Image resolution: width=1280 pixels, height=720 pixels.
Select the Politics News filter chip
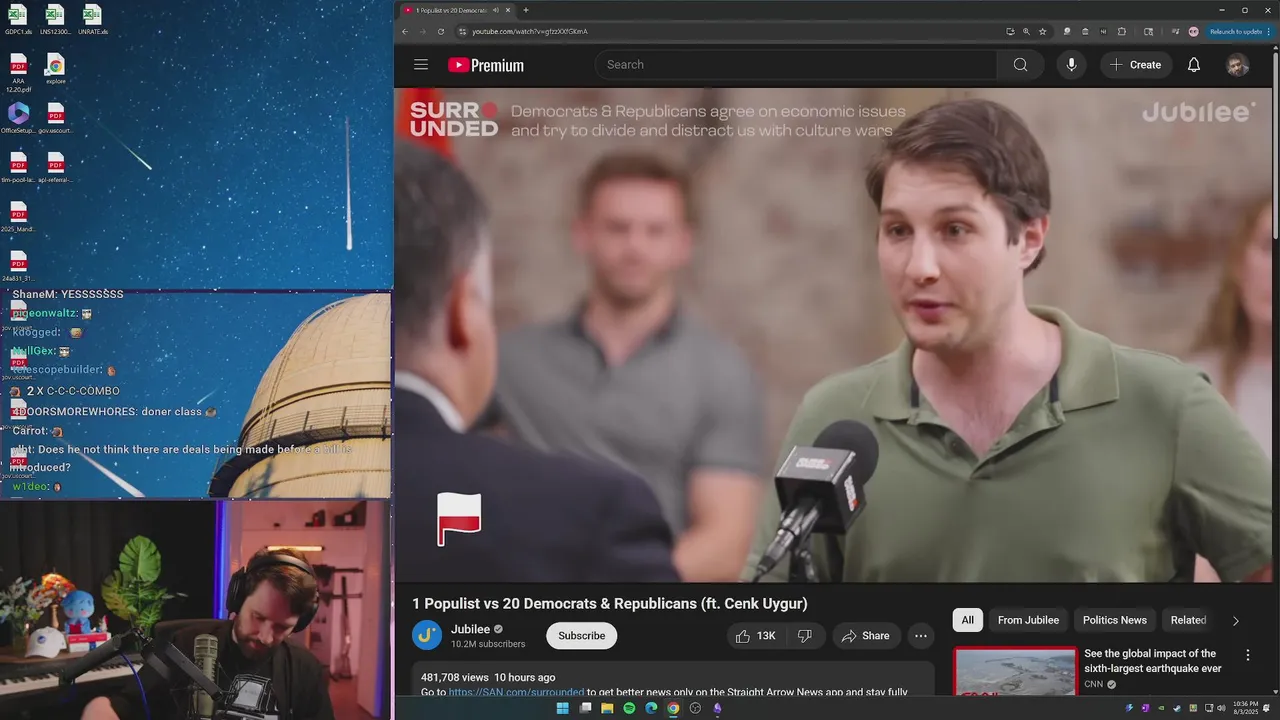point(1114,620)
